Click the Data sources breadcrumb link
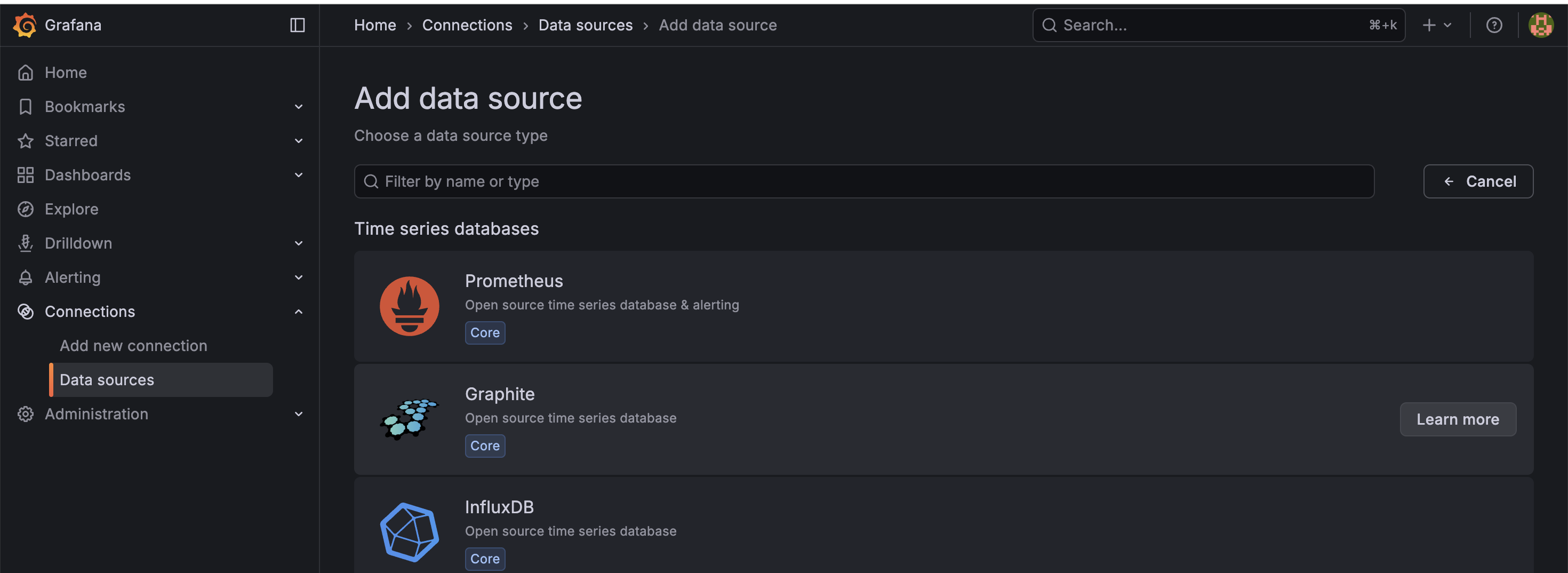This screenshot has height=573, width=1568. pos(585,25)
